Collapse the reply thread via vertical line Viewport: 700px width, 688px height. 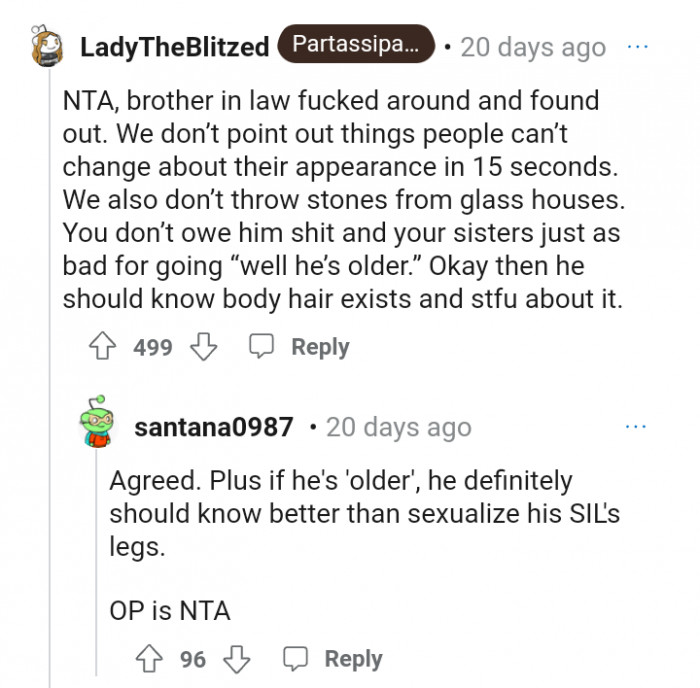97,560
